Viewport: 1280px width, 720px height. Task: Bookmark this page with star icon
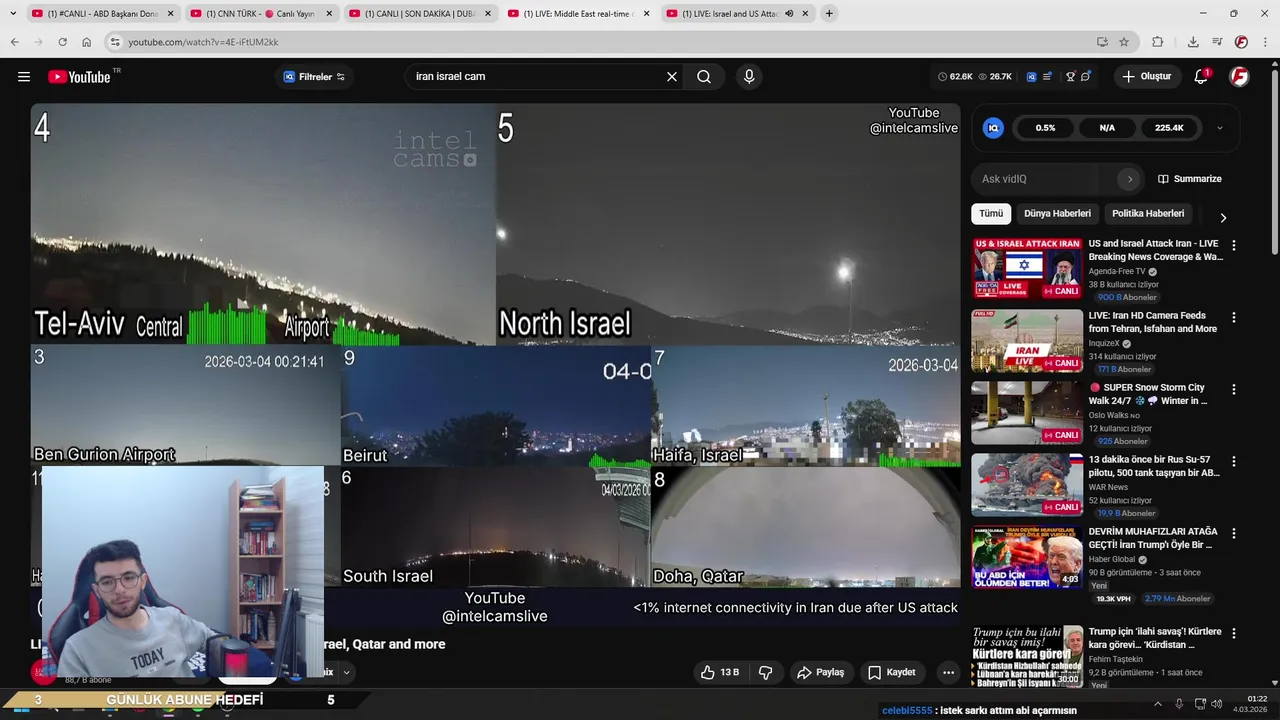click(x=1124, y=42)
